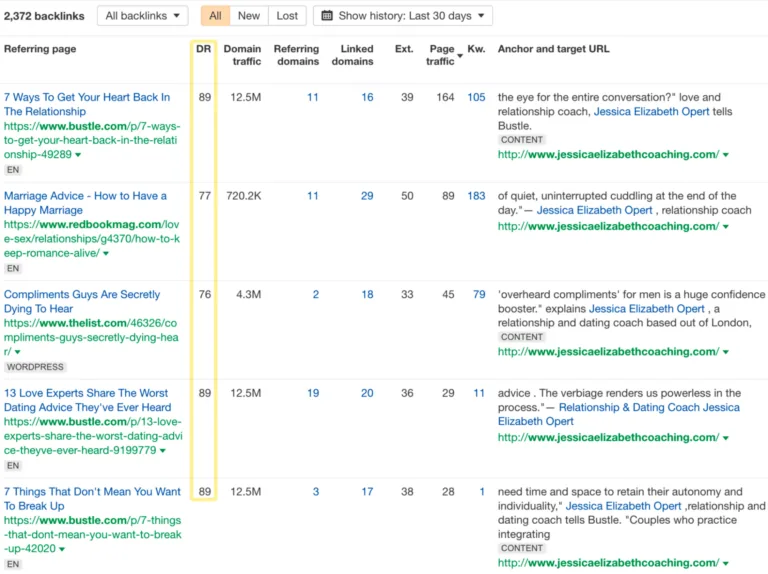The width and height of the screenshot is (768, 574).
Task: Click keywords value 105
Action: [476, 97]
